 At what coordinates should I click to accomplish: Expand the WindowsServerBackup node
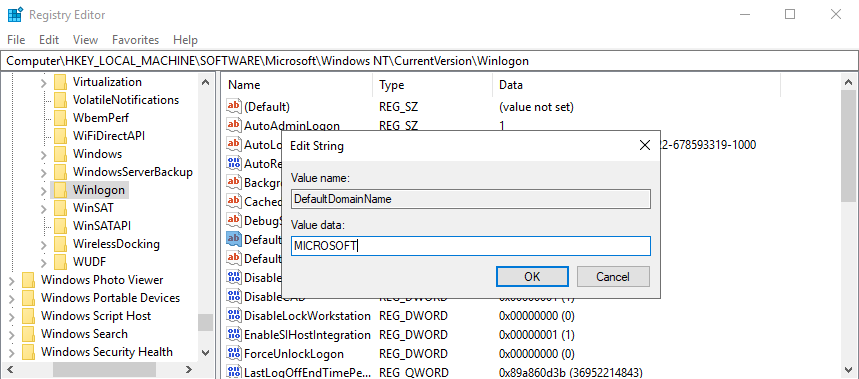click(x=44, y=173)
